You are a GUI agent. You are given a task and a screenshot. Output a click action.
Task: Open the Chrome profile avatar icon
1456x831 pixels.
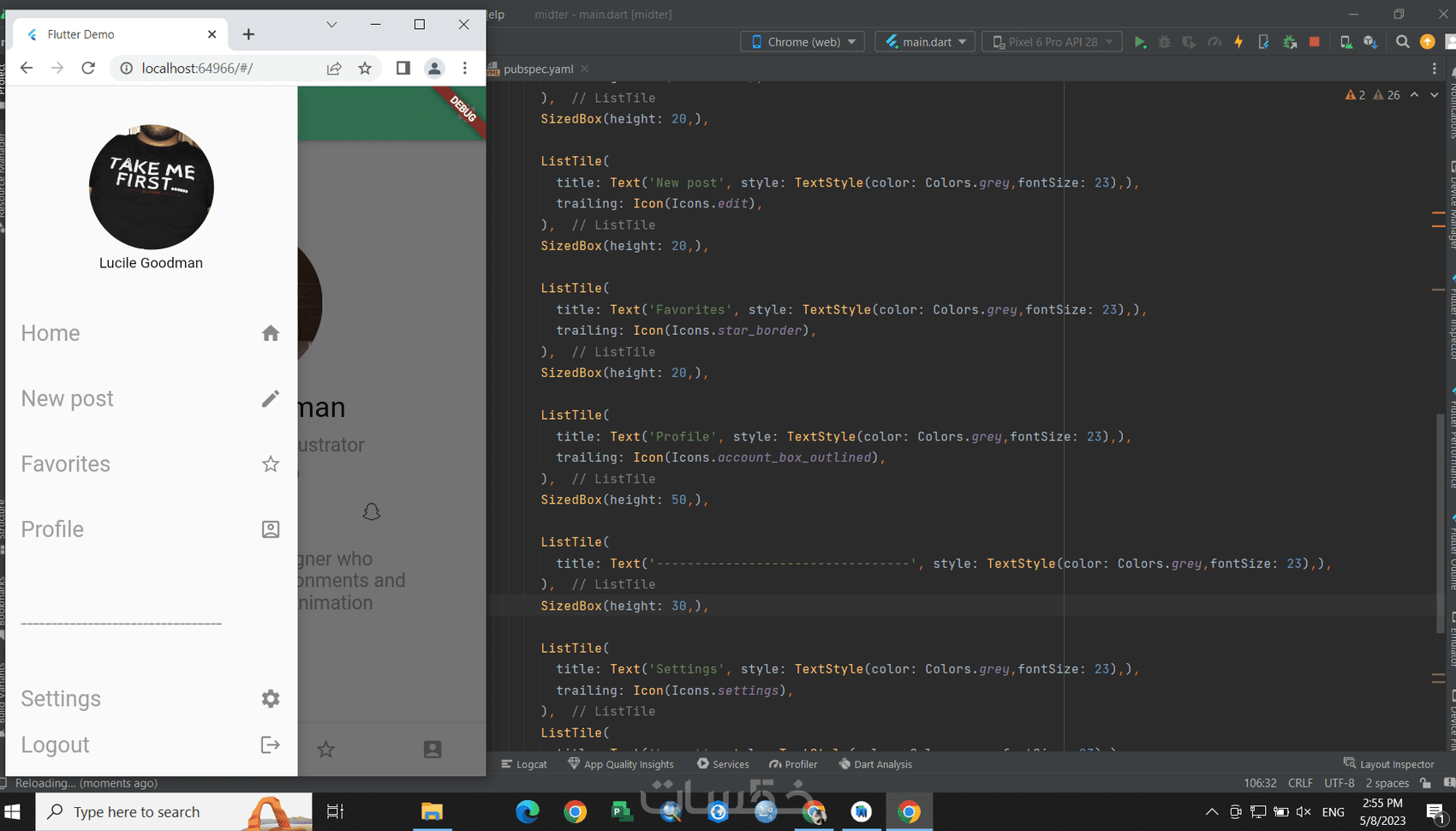point(434,69)
